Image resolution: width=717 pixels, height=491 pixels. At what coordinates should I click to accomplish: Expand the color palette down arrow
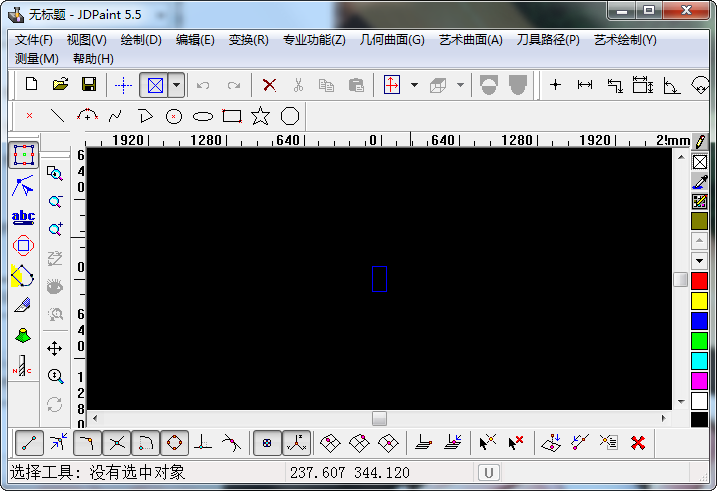point(699,260)
